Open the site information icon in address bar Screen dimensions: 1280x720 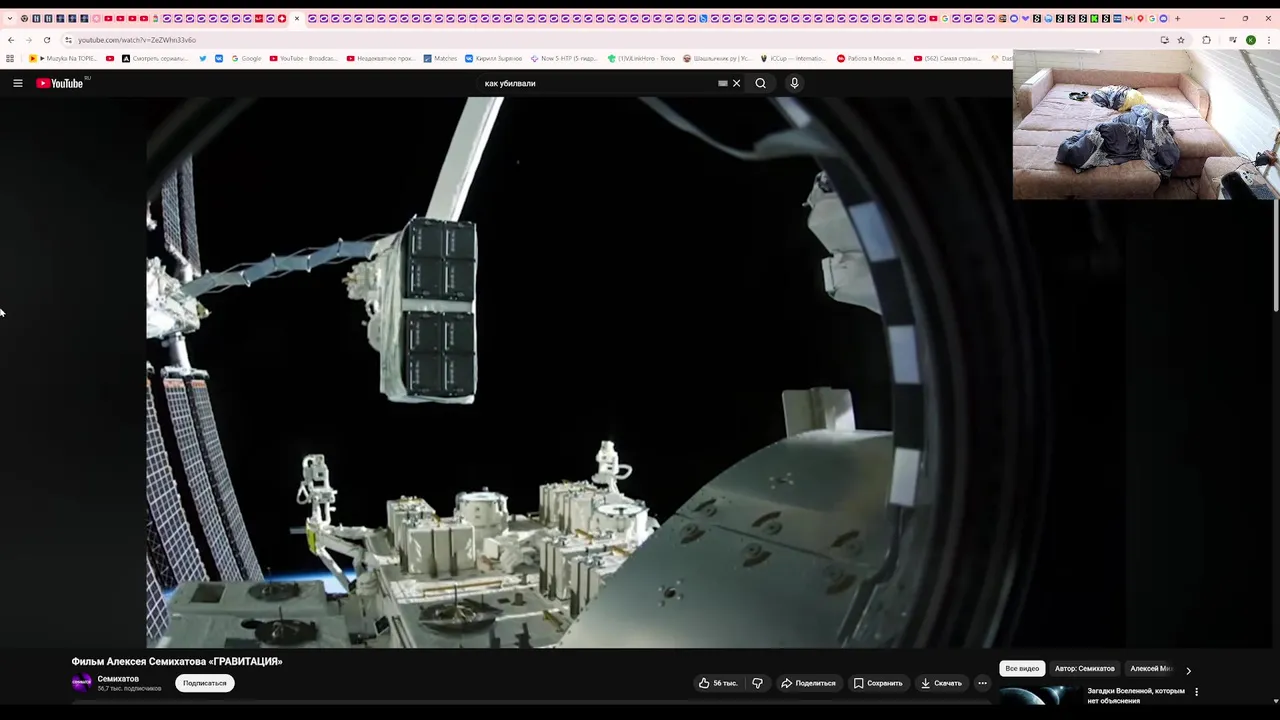pos(68,40)
